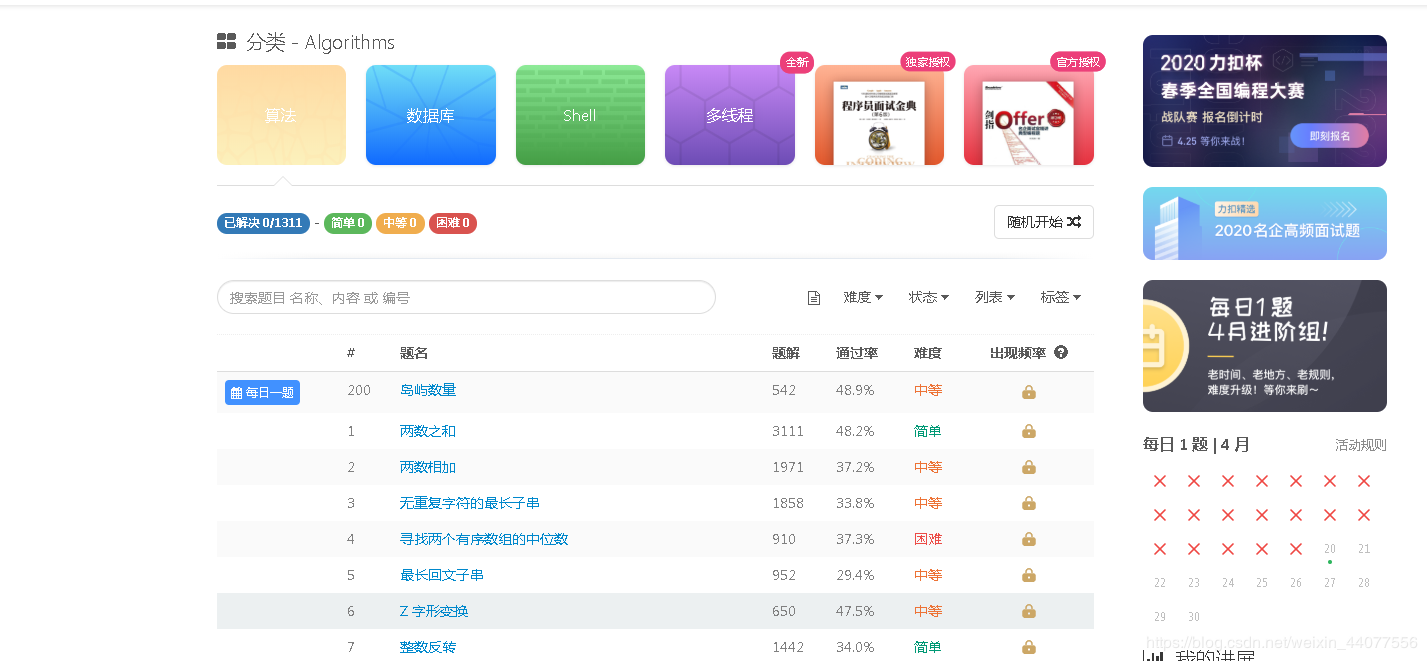Click the grid icon before 分类 - Algorithms heading

(226, 41)
